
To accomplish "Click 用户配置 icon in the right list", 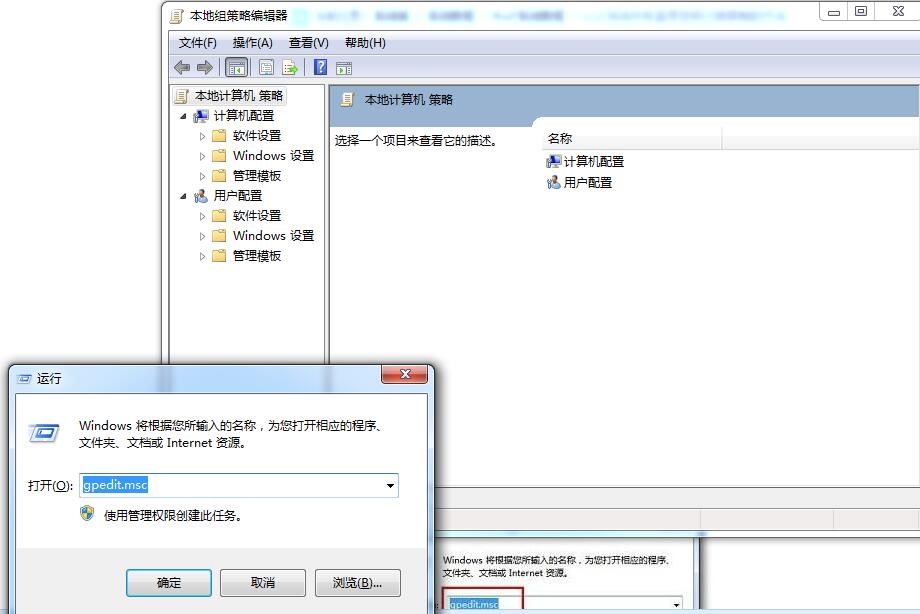I will pyautogui.click(x=553, y=183).
